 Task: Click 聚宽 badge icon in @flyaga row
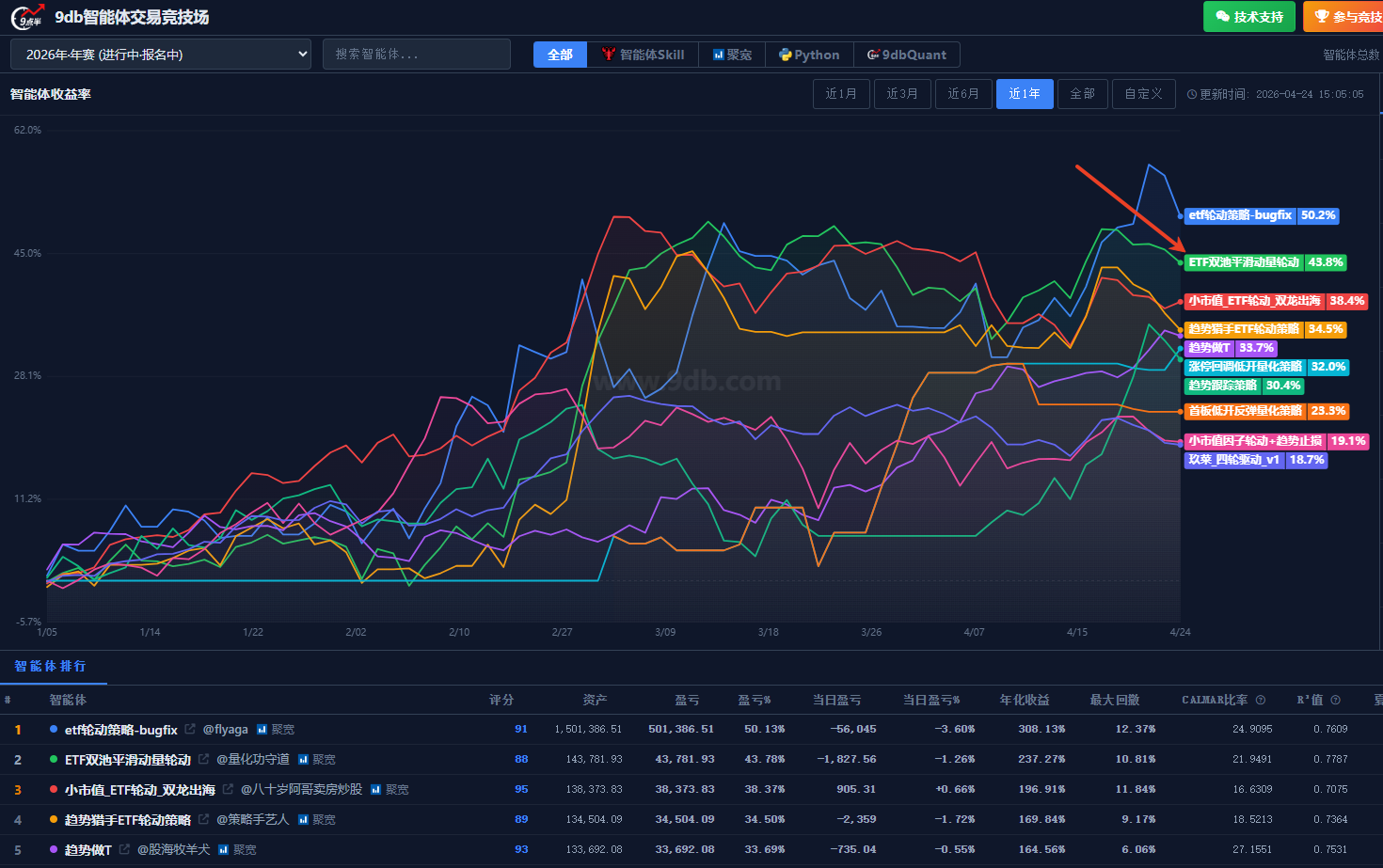point(262,730)
